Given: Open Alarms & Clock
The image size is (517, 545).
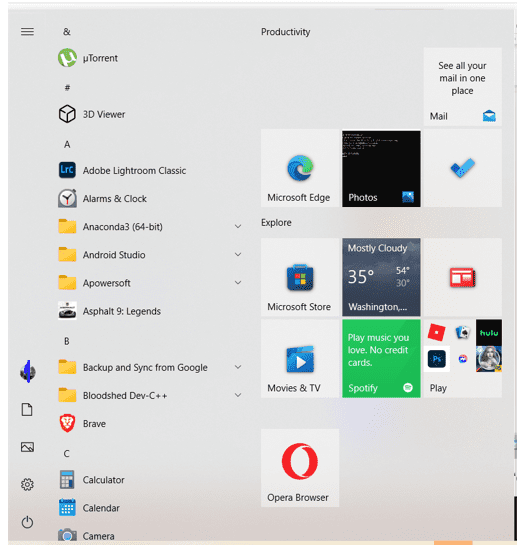Looking at the screenshot, I should (150, 198).
